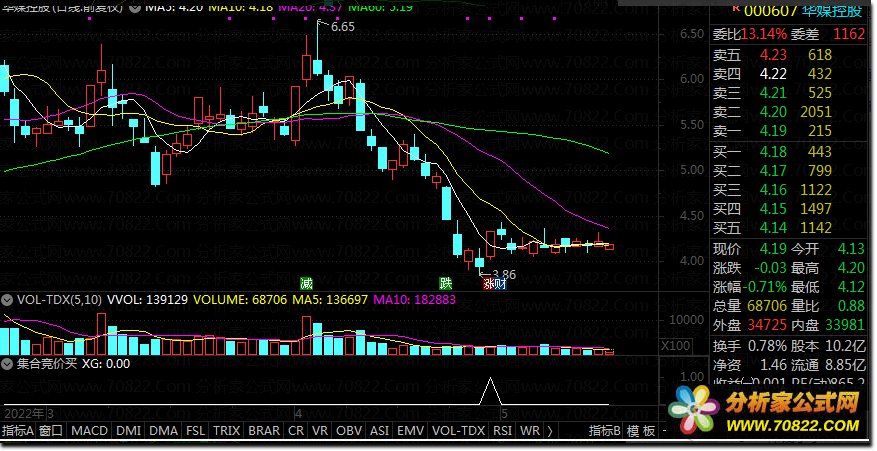Select the TRIX indicator tab

coord(227,431)
